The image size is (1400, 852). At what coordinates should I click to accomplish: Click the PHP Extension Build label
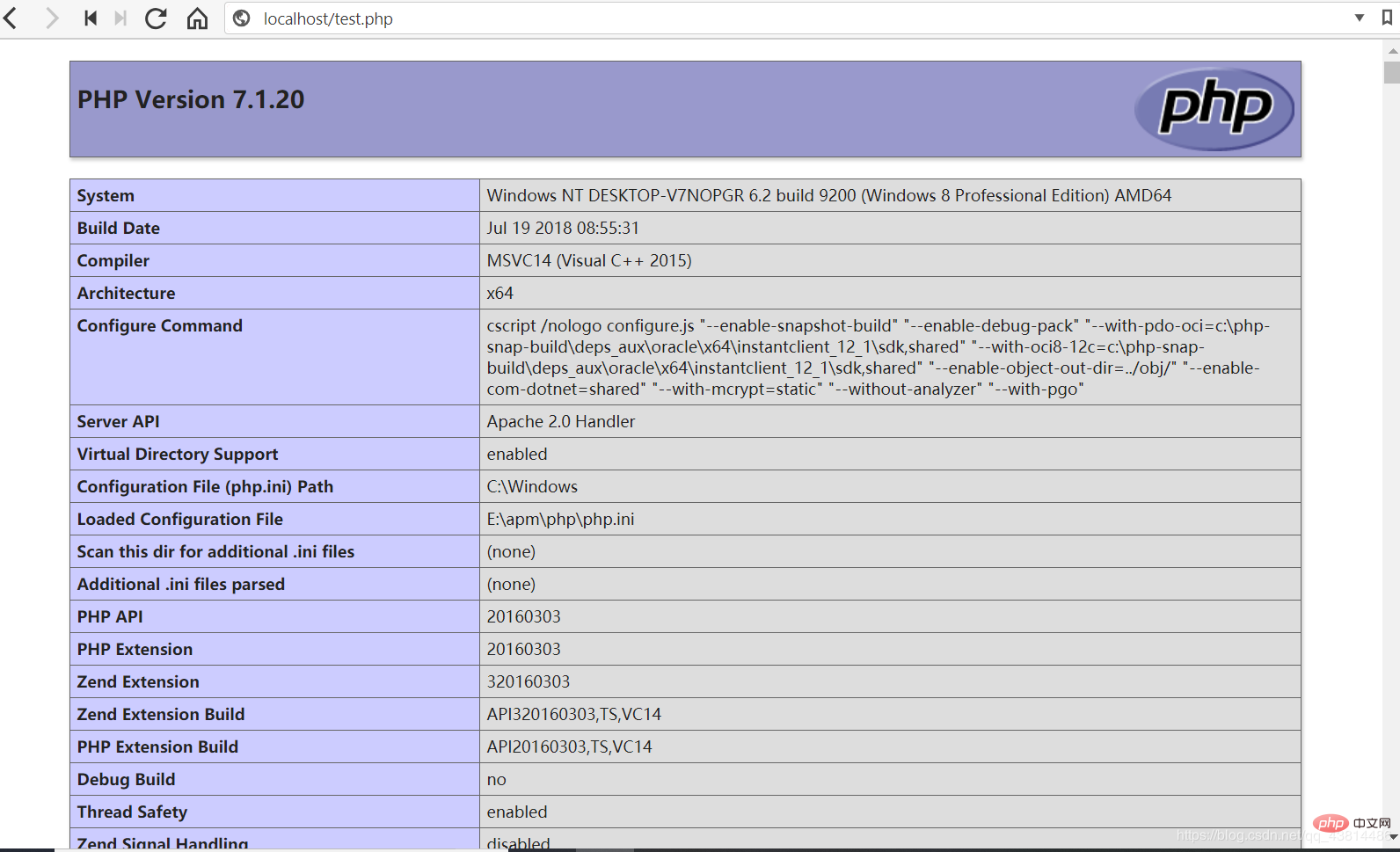pyautogui.click(x=157, y=746)
